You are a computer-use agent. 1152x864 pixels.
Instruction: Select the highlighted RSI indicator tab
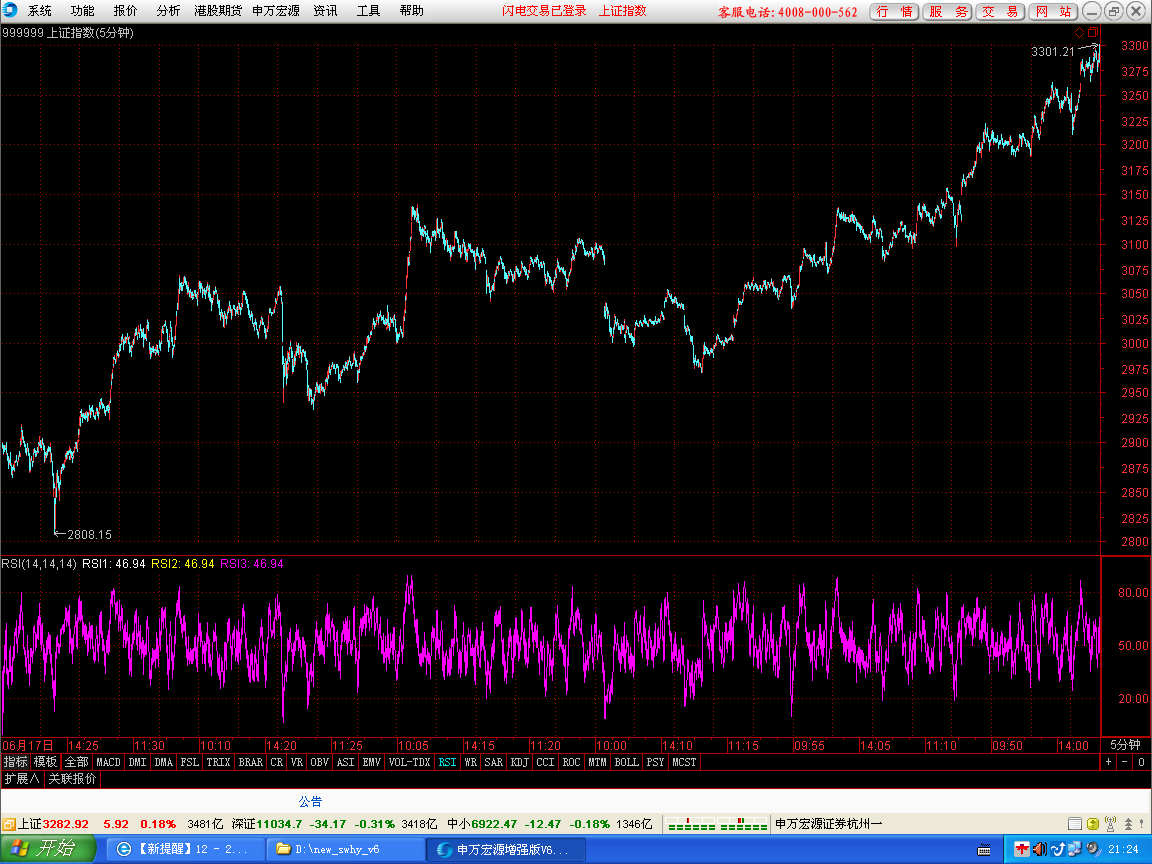[x=447, y=762]
